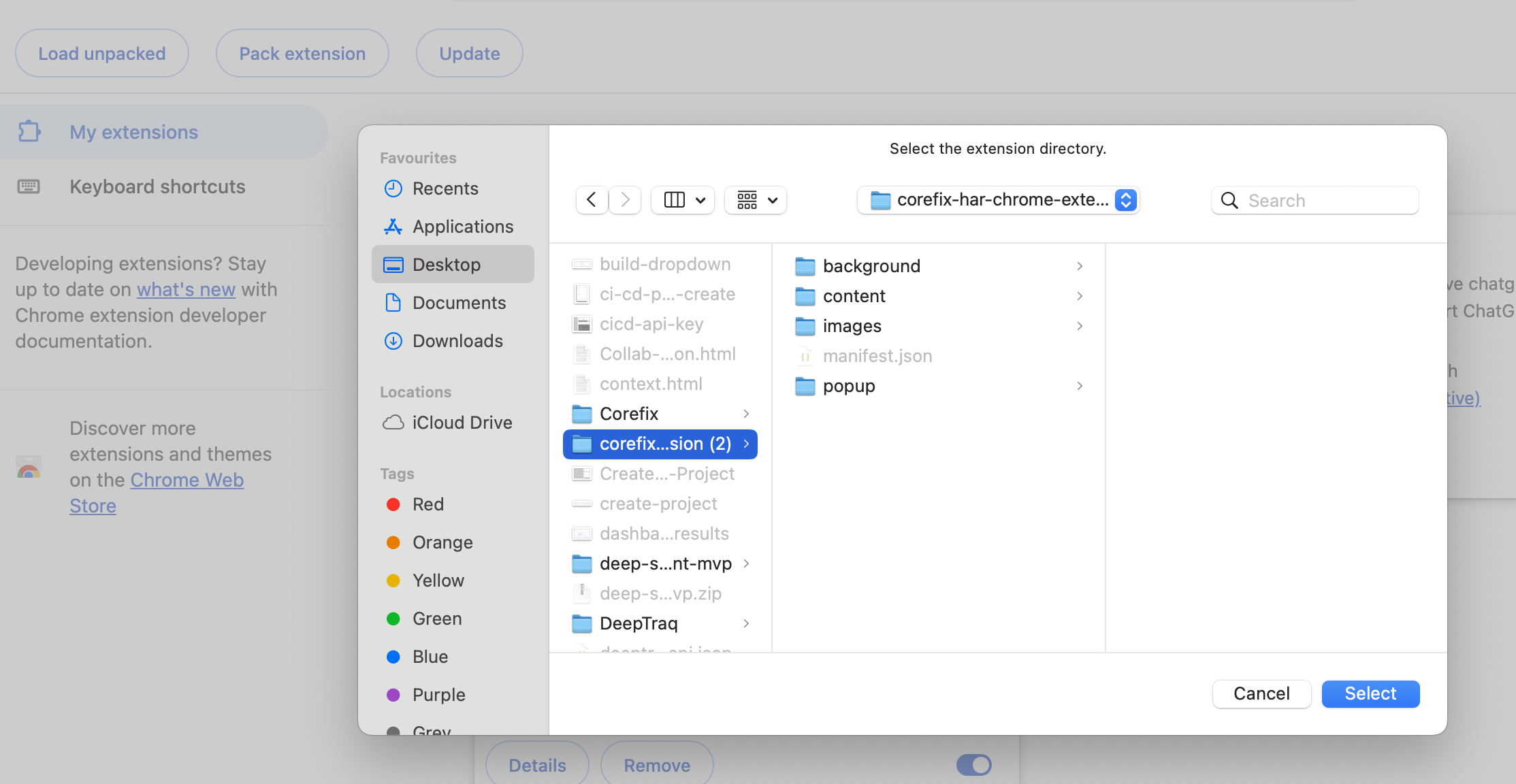Select the DeepTraq folder
The height and width of the screenshot is (784, 1516).
click(x=660, y=623)
